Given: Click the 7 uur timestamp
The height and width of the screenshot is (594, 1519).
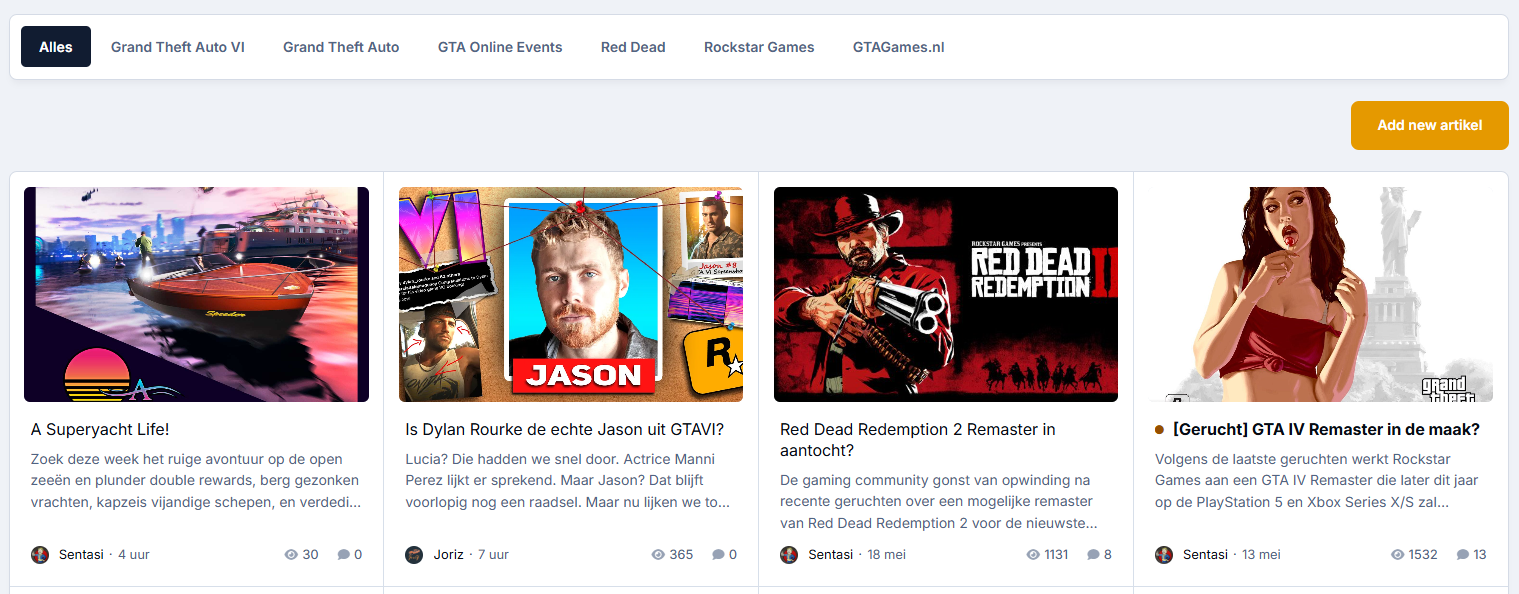Looking at the screenshot, I should click(x=494, y=554).
